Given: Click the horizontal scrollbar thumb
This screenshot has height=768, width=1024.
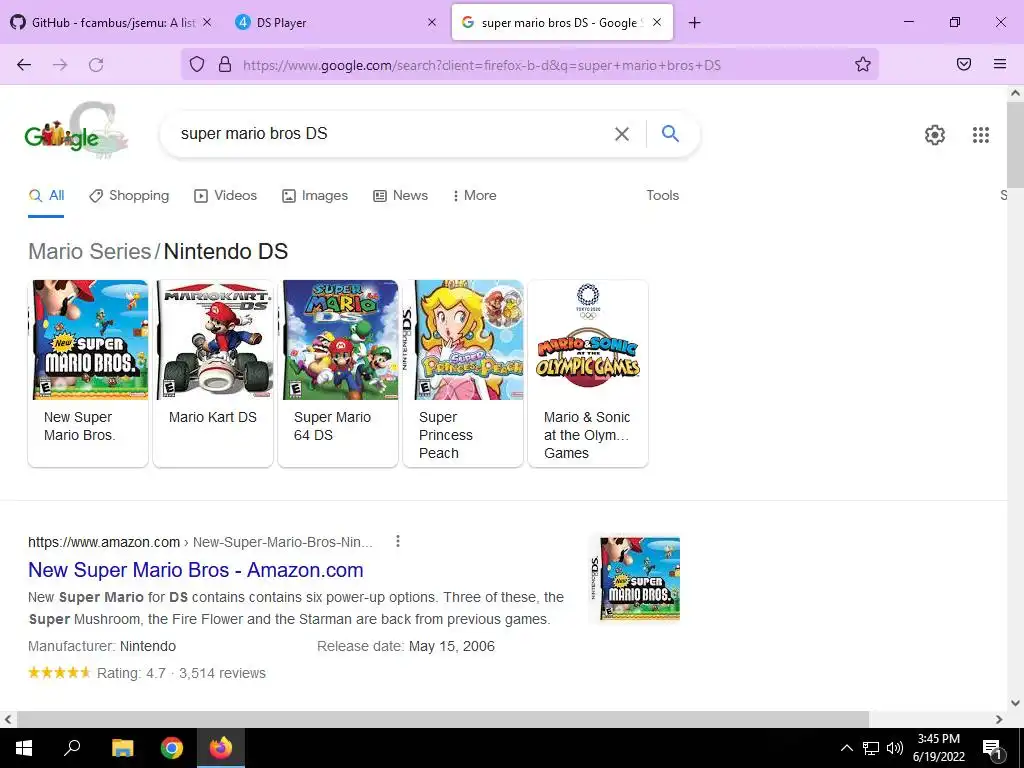Looking at the screenshot, I should (443, 719).
